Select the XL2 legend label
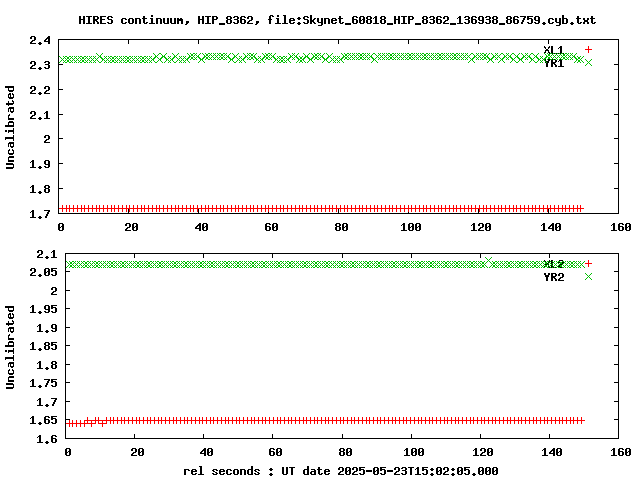 [x=553, y=264]
